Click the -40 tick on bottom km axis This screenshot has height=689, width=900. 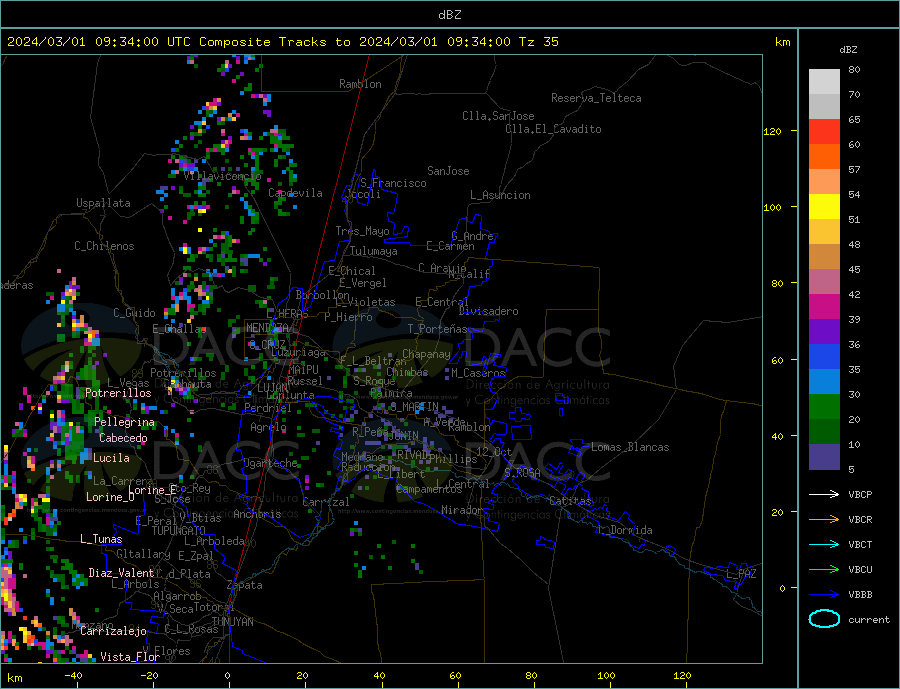pyautogui.click(x=73, y=676)
